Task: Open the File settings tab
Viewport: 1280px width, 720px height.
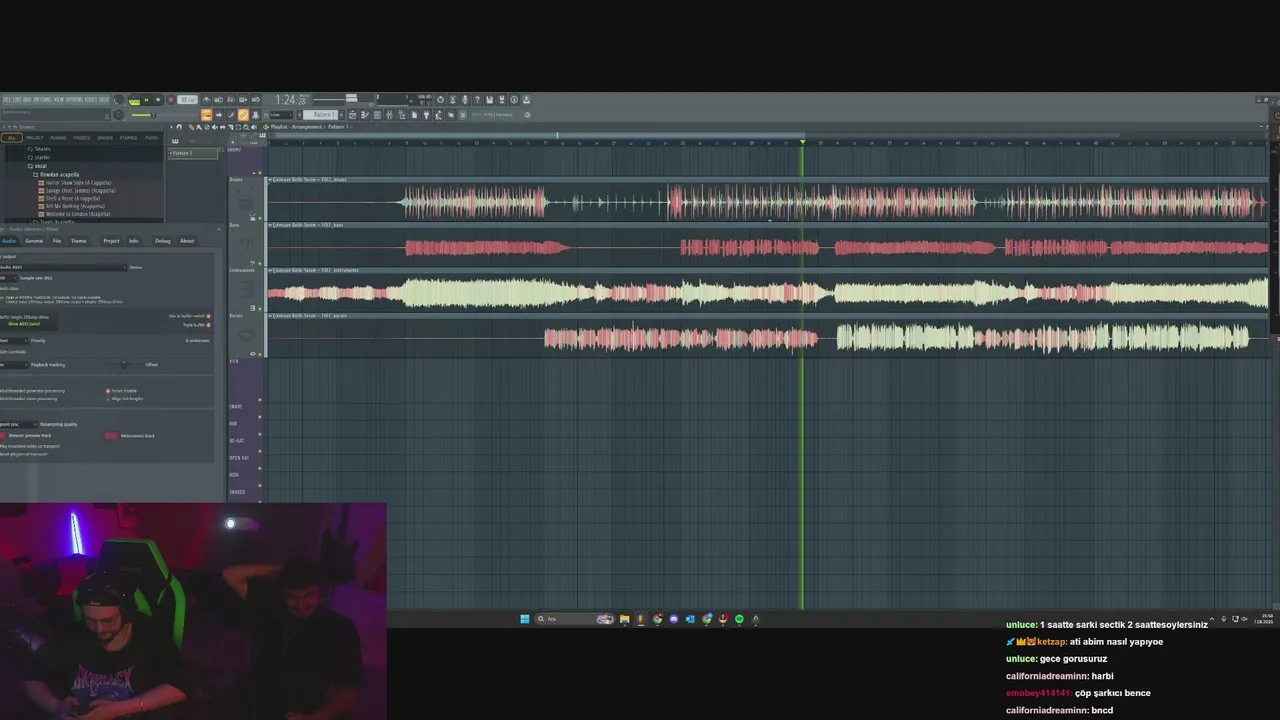Action: pyautogui.click(x=57, y=241)
